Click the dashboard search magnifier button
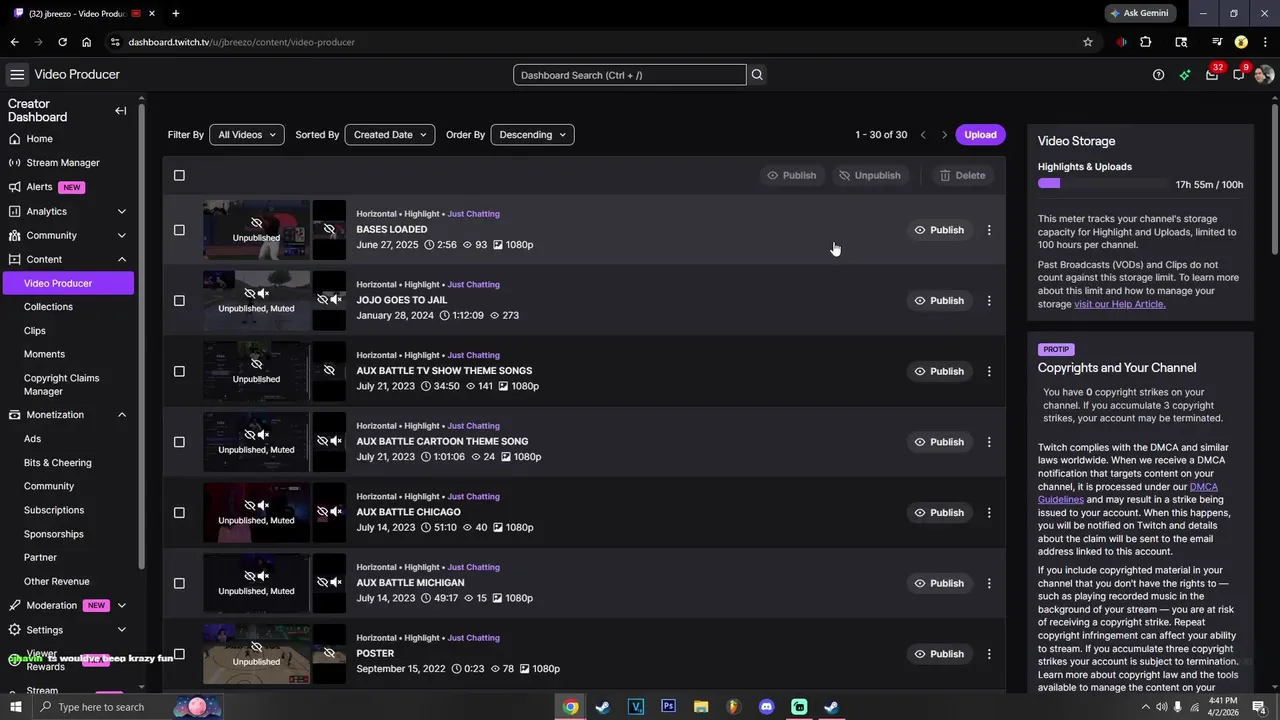 (757, 75)
